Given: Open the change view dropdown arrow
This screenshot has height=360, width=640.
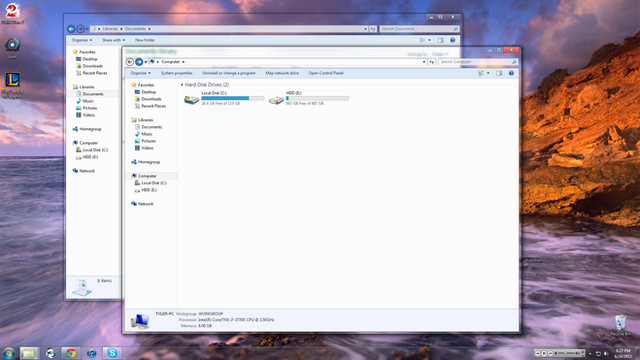Looking at the screenshot, I should tap(488, 73).
